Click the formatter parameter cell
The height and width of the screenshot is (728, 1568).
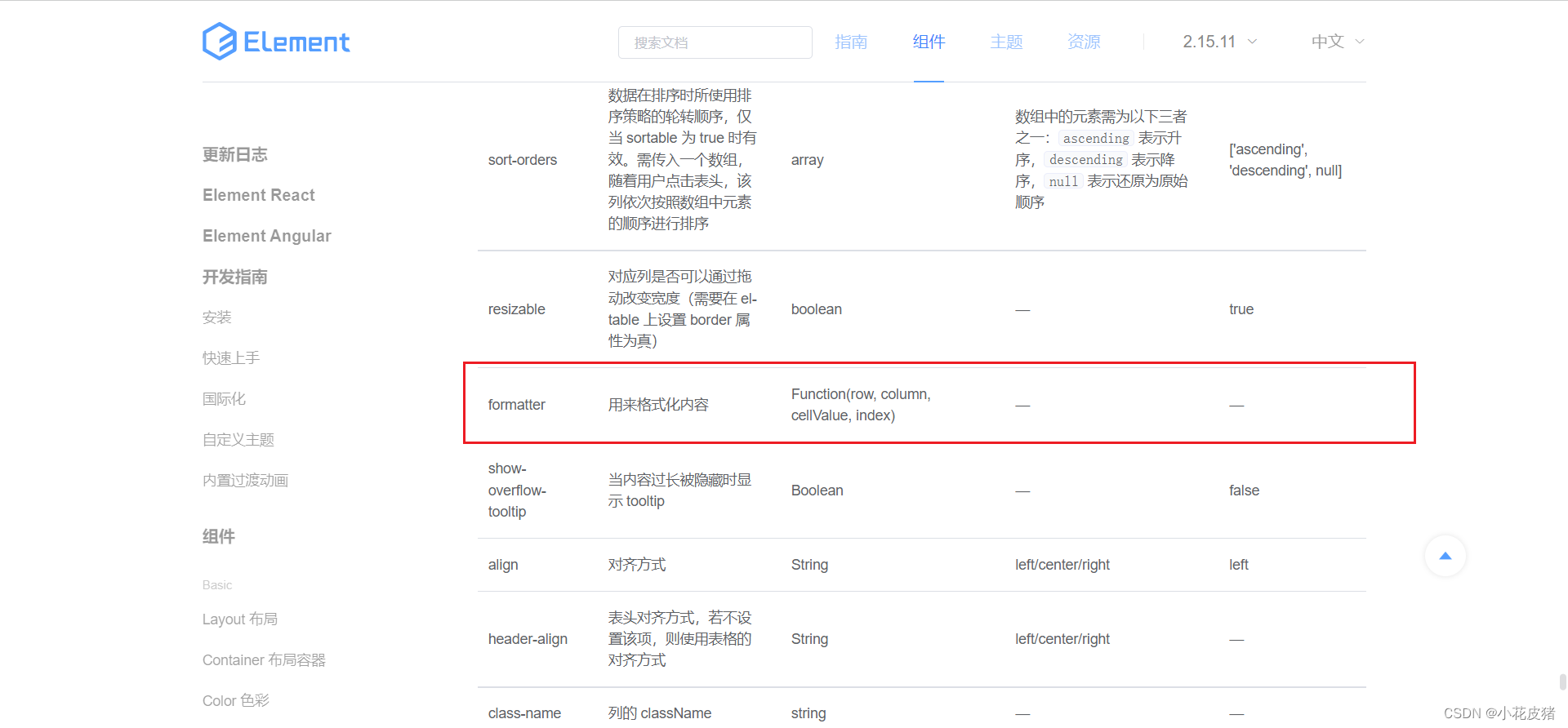coord(517,405)
